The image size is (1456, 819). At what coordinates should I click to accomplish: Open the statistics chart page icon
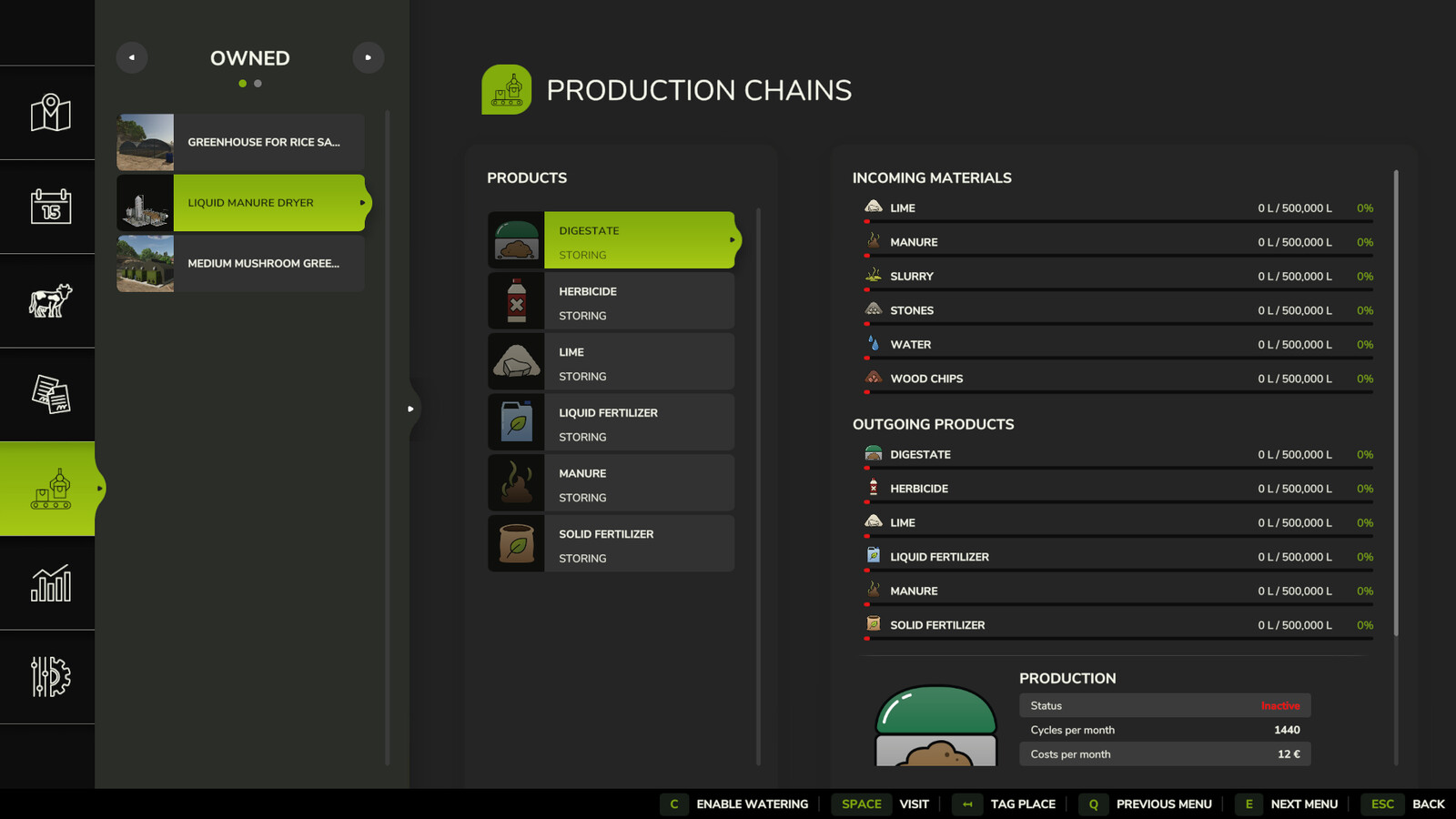50,582
